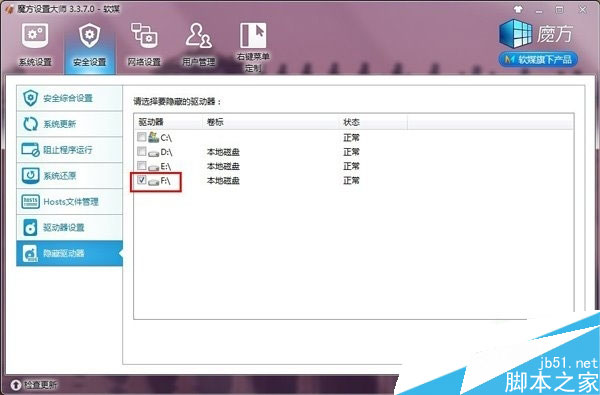Screen dimensions: 600x395
Task: Click the 系统更新 refresh icon
Action: (30, 124)
